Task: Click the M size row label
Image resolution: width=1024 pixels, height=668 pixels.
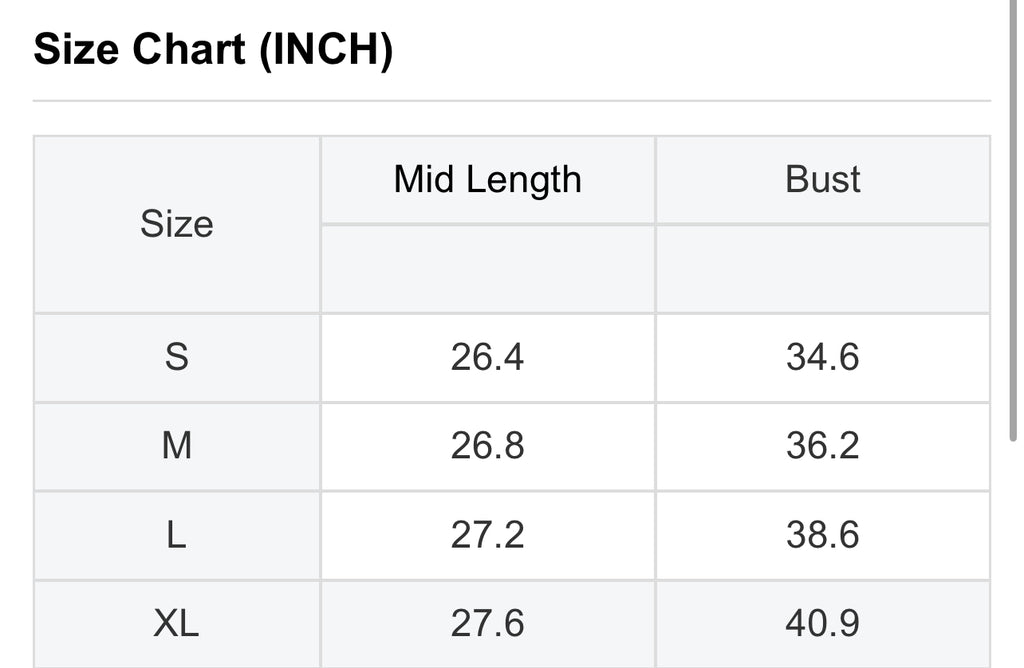Action: coord(177,446)
